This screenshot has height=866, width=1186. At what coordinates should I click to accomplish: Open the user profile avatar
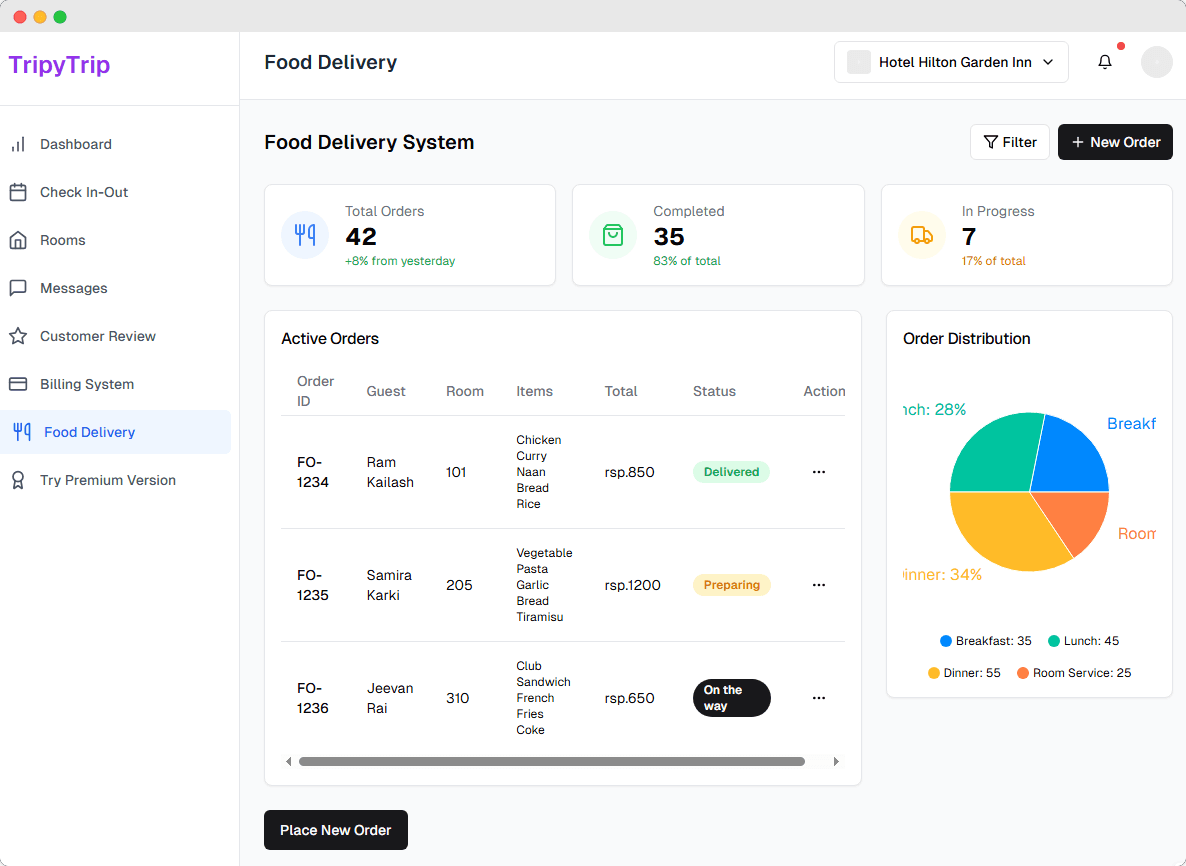point(1156,62)
